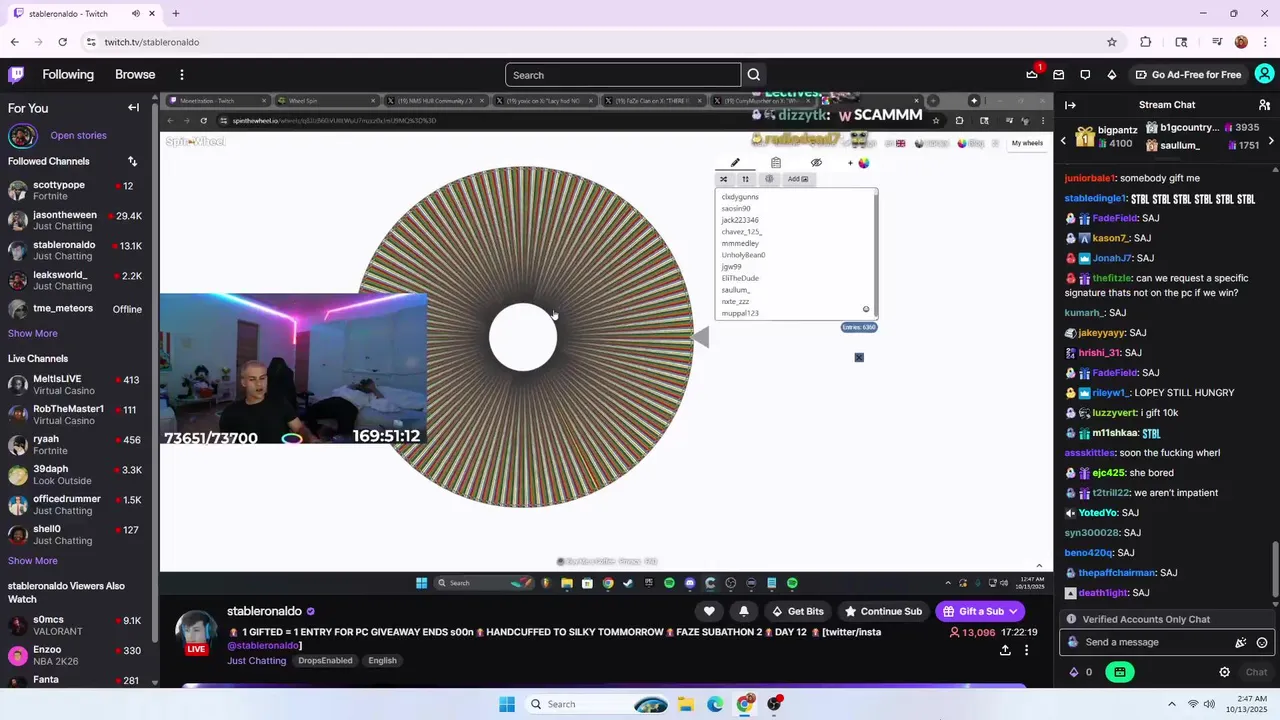Collapse the Stream Chat panel

coord(1070,105)
